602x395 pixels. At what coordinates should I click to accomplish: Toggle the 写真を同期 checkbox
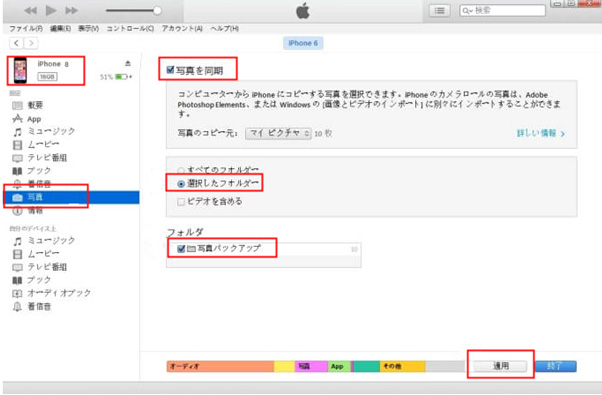coord(170,70)
